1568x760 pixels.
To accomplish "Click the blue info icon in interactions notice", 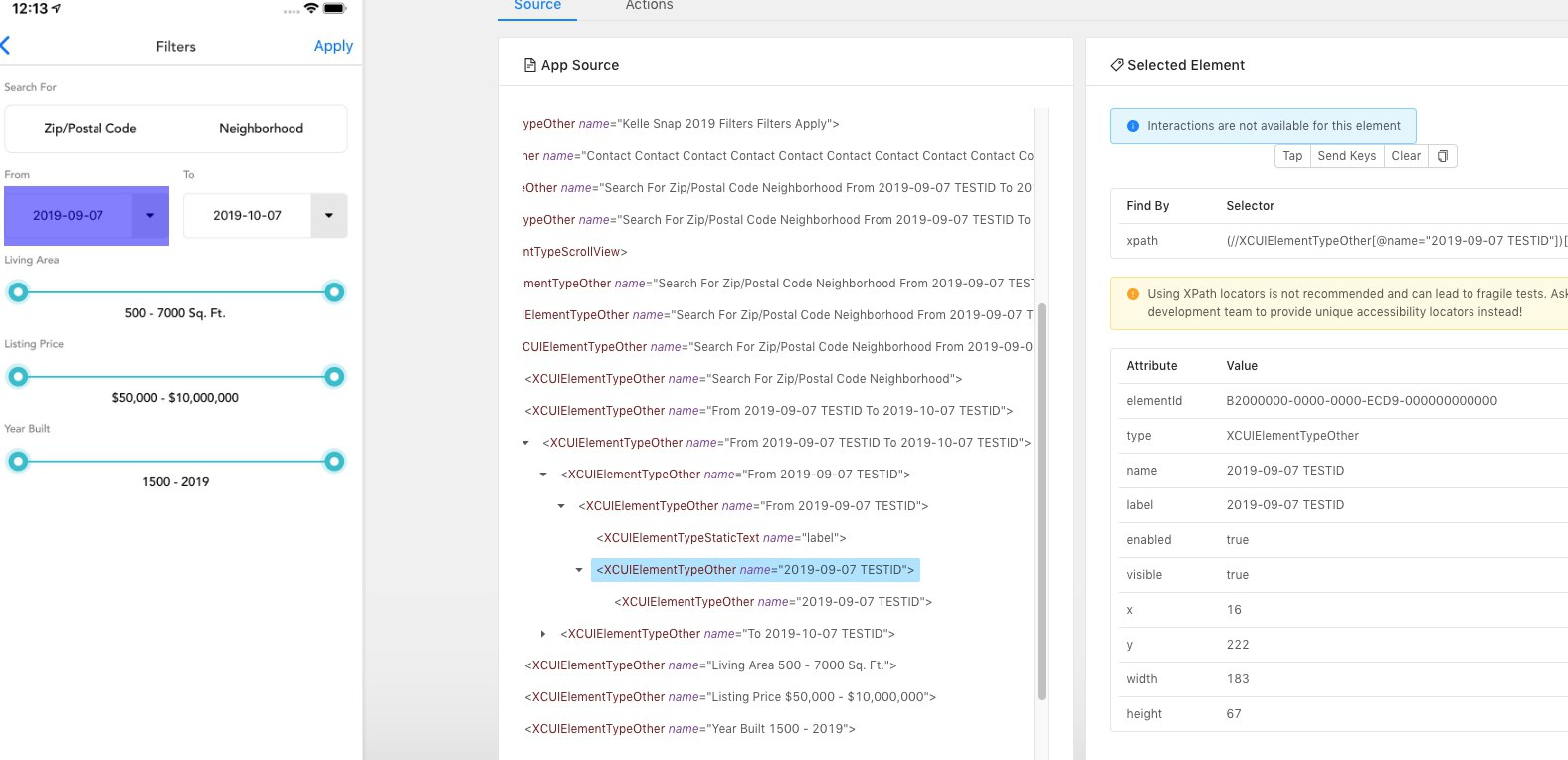I will [1132, 126].
